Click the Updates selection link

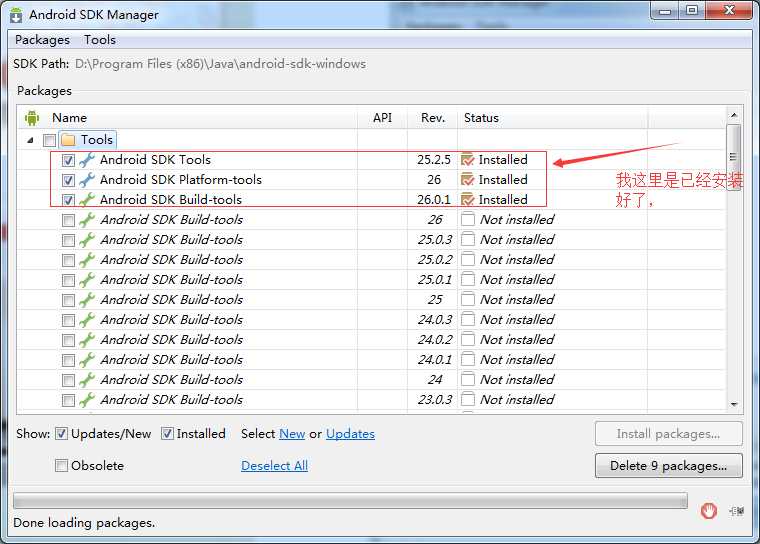tap(350, 434)
